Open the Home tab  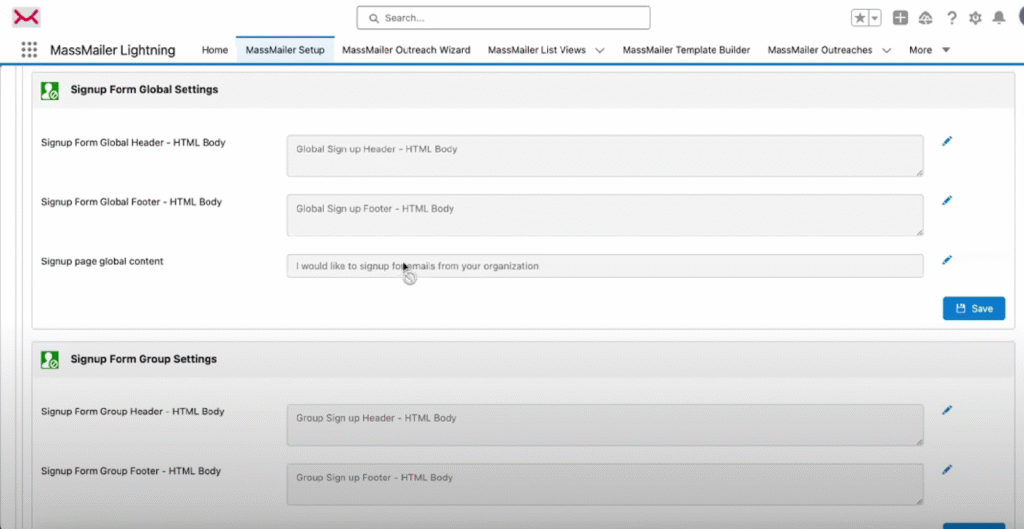(215, 50)
